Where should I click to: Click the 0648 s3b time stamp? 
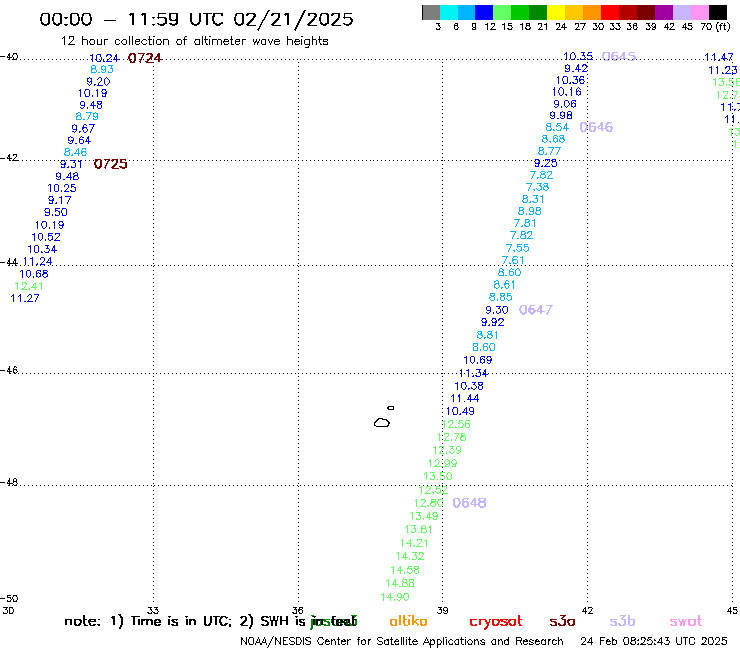[469, 503]
